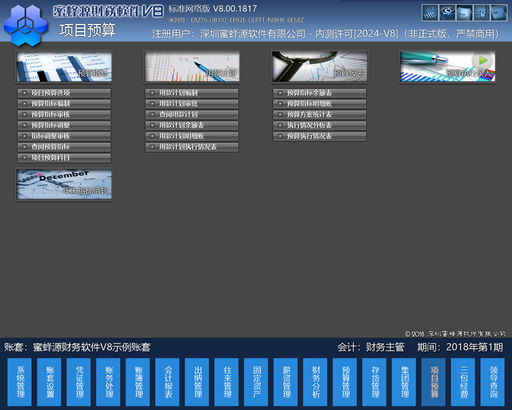
Task: Open 用款计划执行情况表
Action: point(192,147)
